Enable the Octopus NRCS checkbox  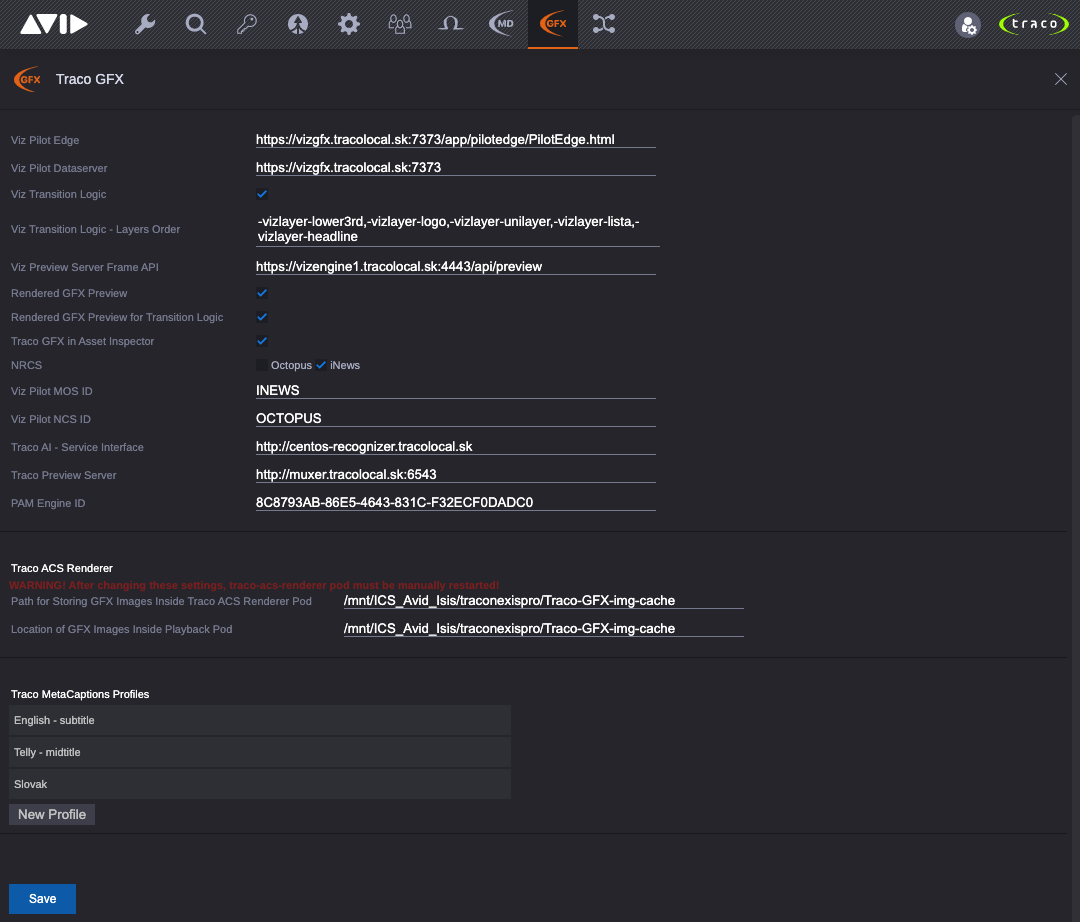(x=262, y=365)
